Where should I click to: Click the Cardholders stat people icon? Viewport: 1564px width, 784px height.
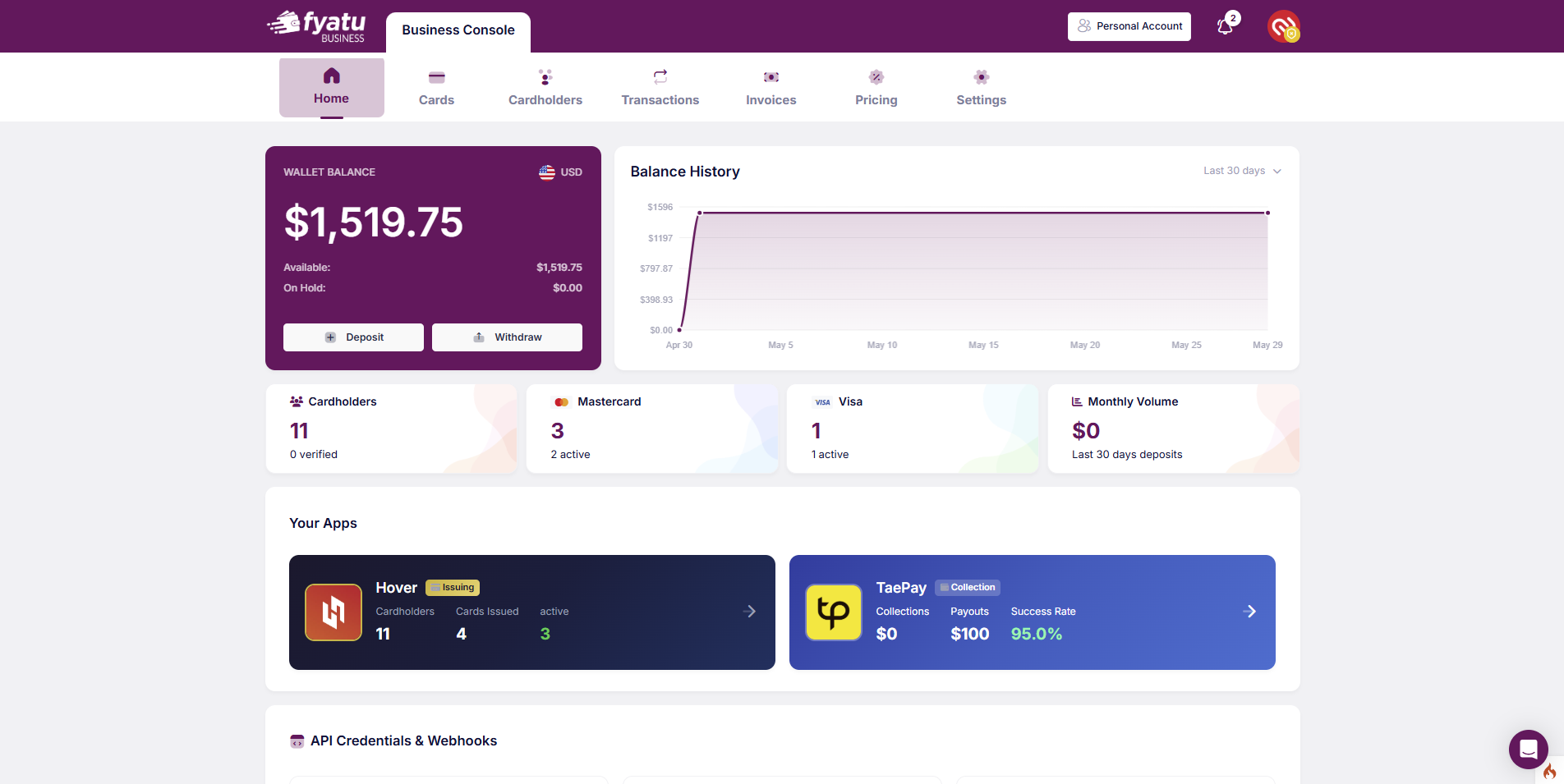[x=297, y=401]
